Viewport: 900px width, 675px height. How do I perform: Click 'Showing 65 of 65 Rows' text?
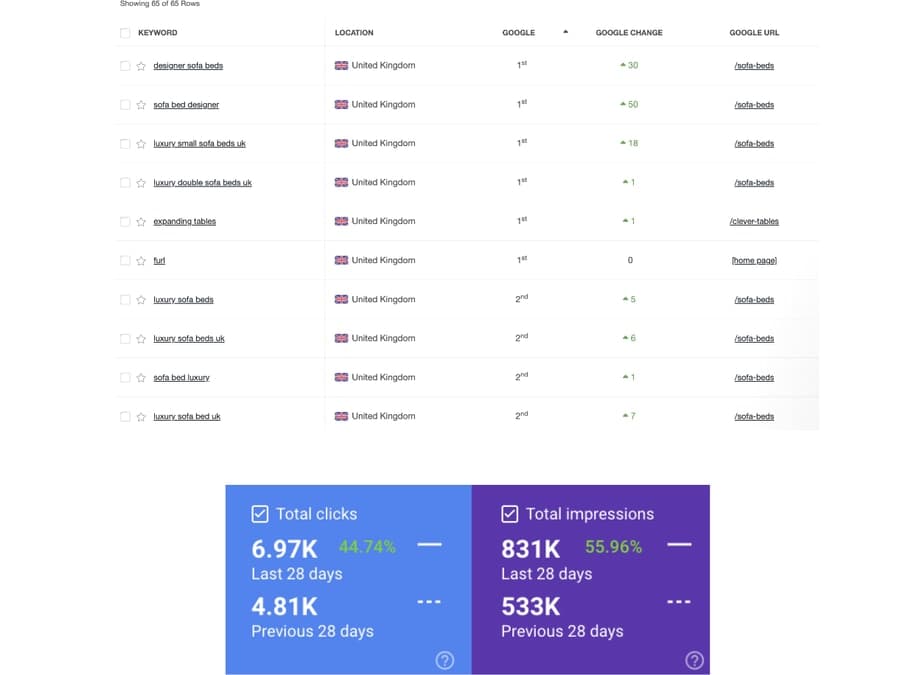tap(160, 3)
